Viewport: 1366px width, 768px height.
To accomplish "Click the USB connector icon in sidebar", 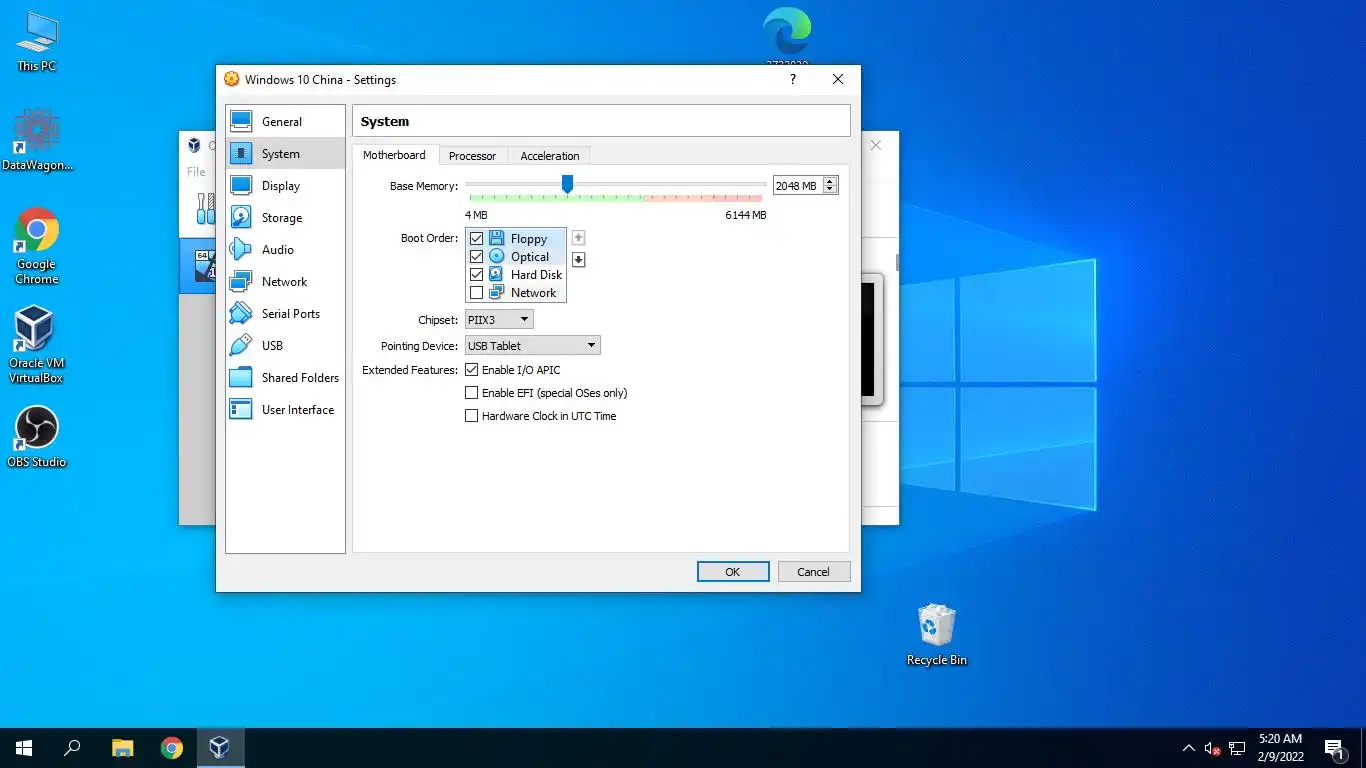I will (x=241, y=345).
